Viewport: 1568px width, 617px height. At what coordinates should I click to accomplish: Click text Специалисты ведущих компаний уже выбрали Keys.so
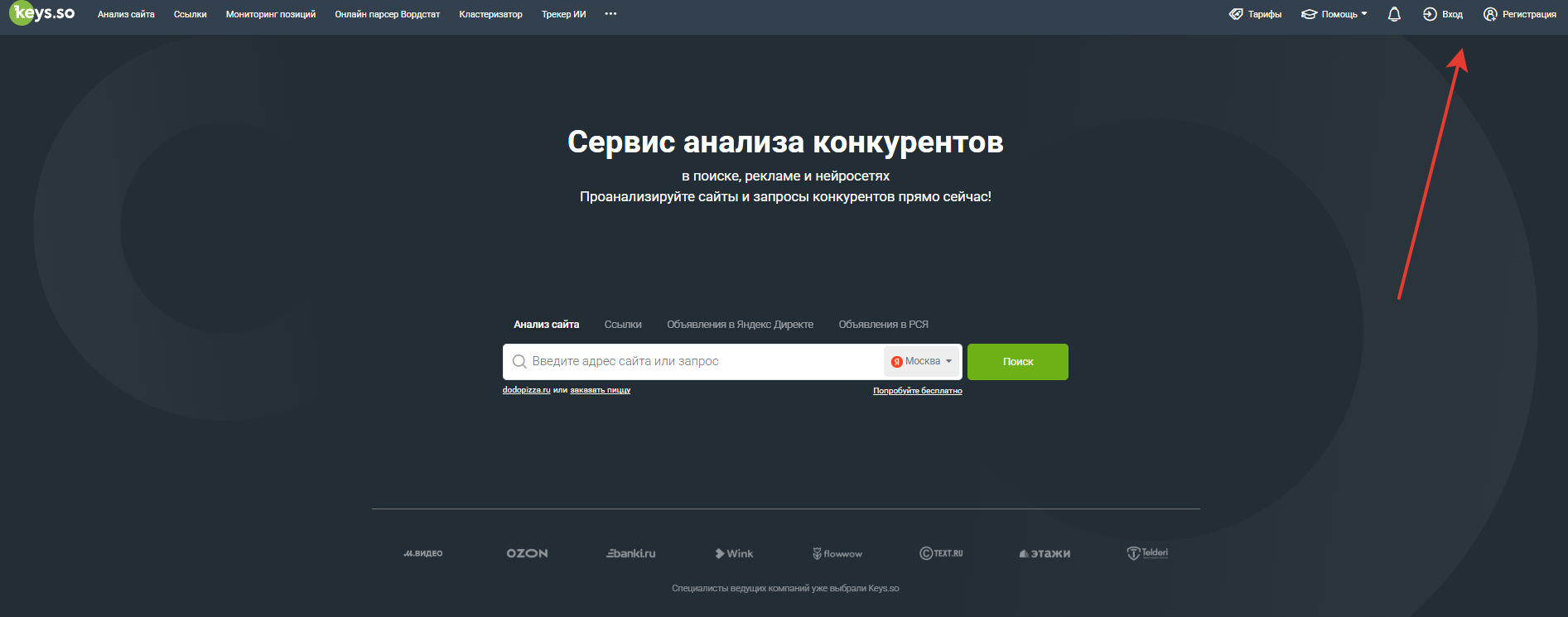point(785,589)
